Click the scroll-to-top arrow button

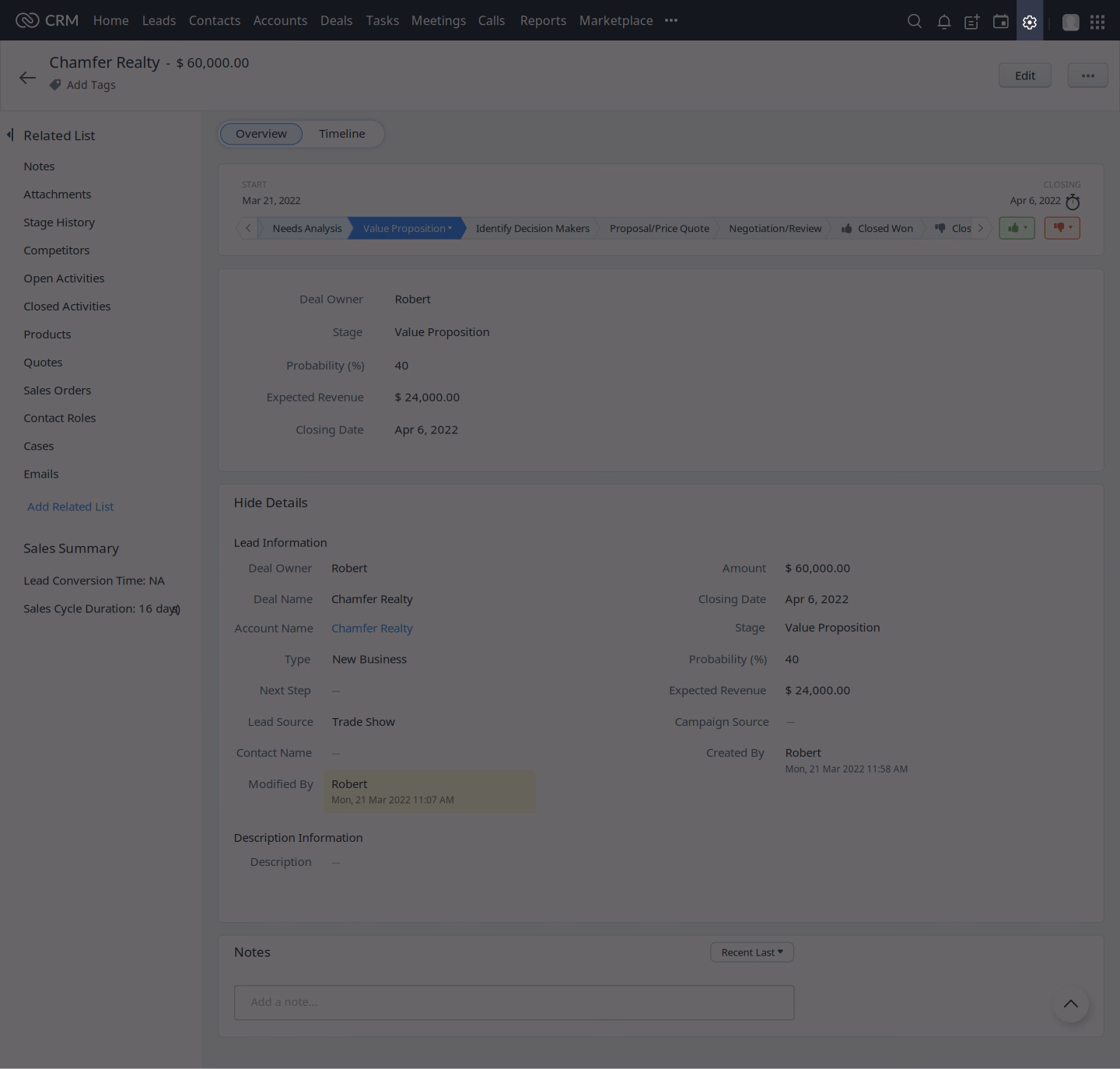(1070, 1004)
